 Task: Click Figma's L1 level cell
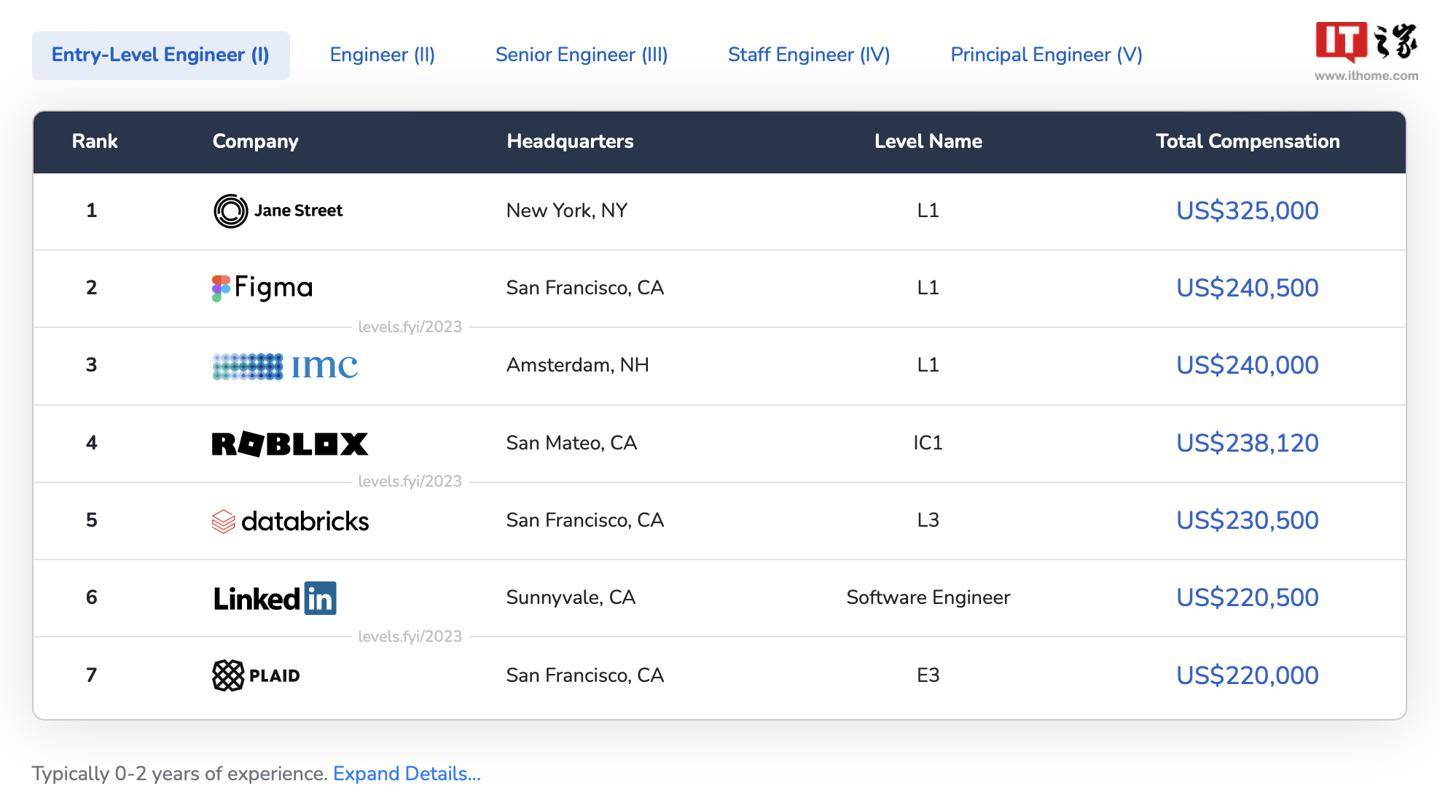928,288
